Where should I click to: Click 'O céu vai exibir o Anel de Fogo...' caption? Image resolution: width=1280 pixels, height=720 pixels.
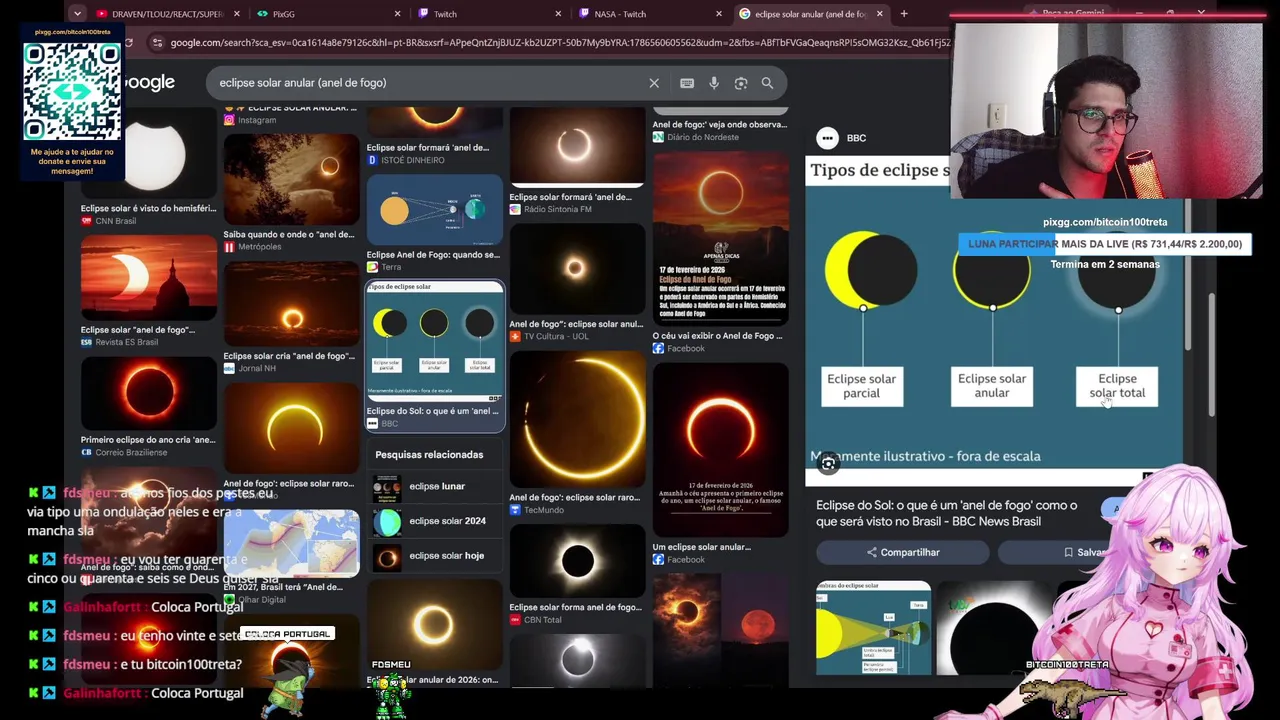click(717, 336)
